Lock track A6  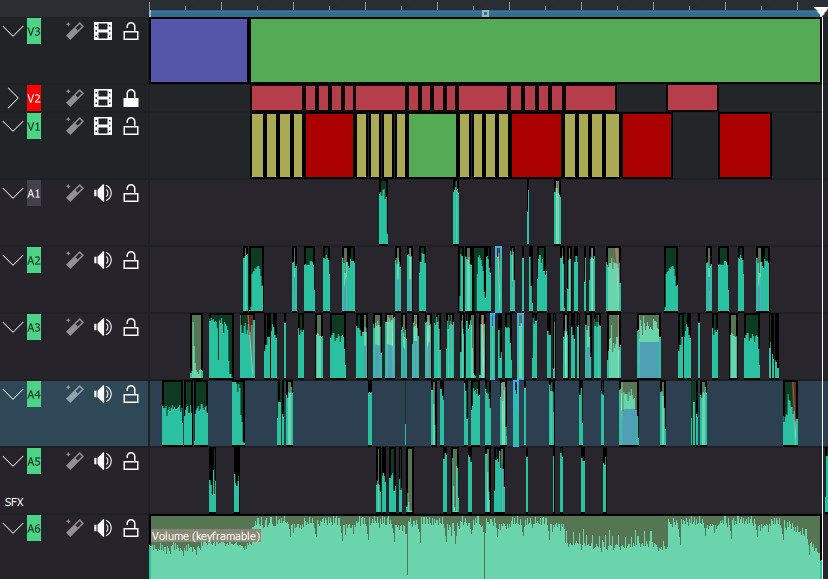click(131, 528)
